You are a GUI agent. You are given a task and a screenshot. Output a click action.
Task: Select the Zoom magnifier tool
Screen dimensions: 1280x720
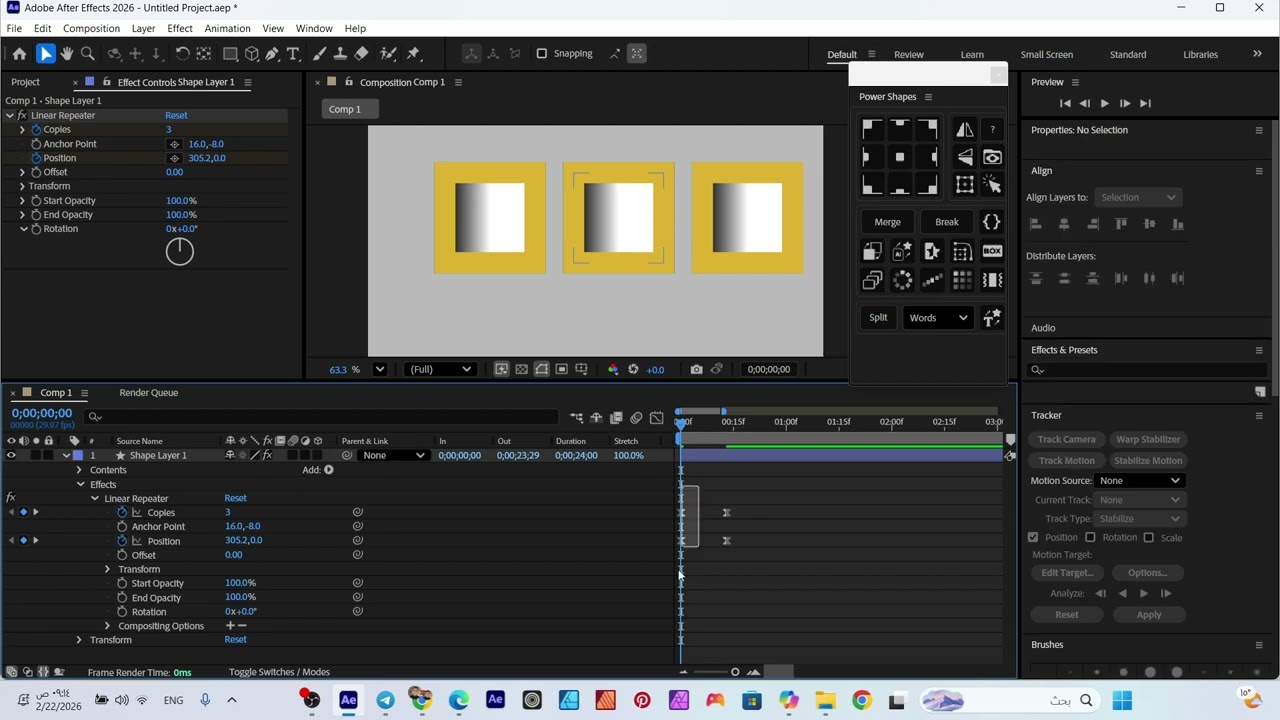pos(88,54)
